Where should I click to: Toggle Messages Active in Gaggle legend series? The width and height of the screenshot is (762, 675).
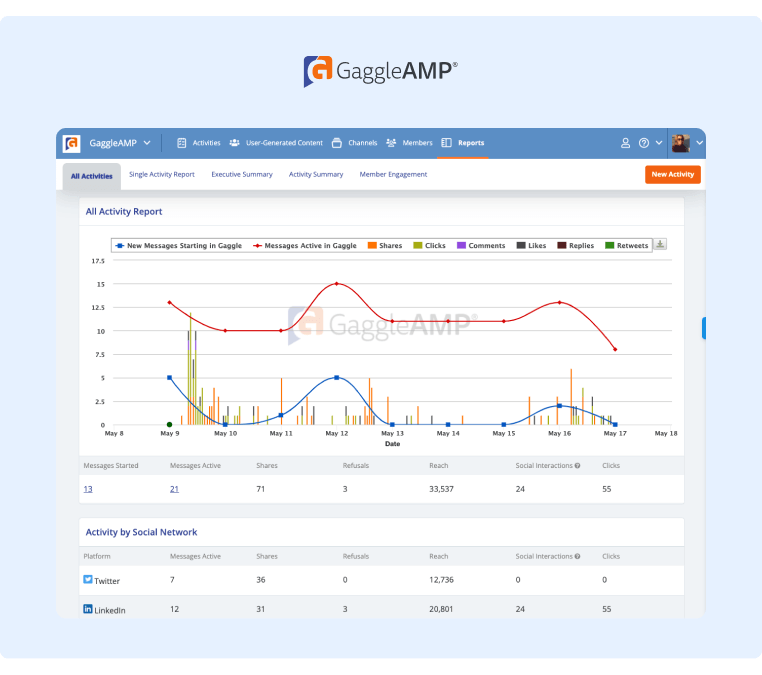tap(305, 245)
